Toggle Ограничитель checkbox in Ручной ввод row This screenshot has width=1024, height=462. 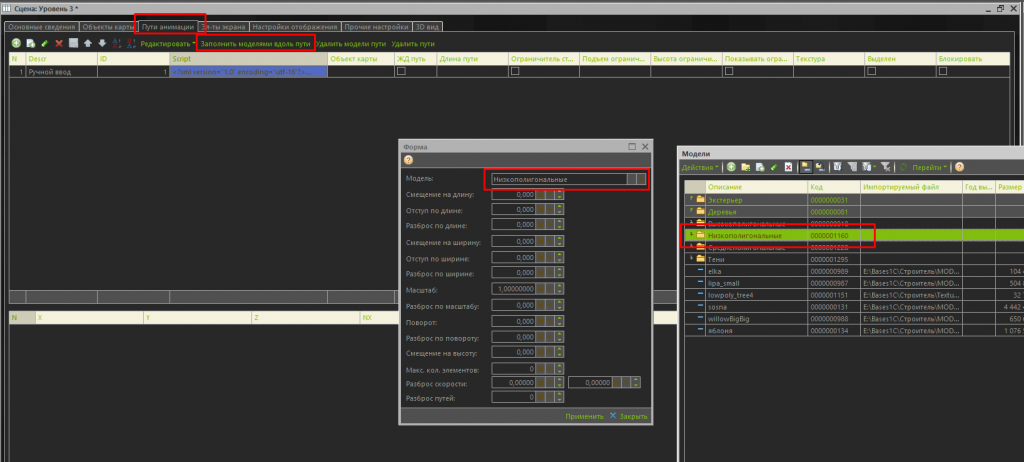[x=515, y=72]
